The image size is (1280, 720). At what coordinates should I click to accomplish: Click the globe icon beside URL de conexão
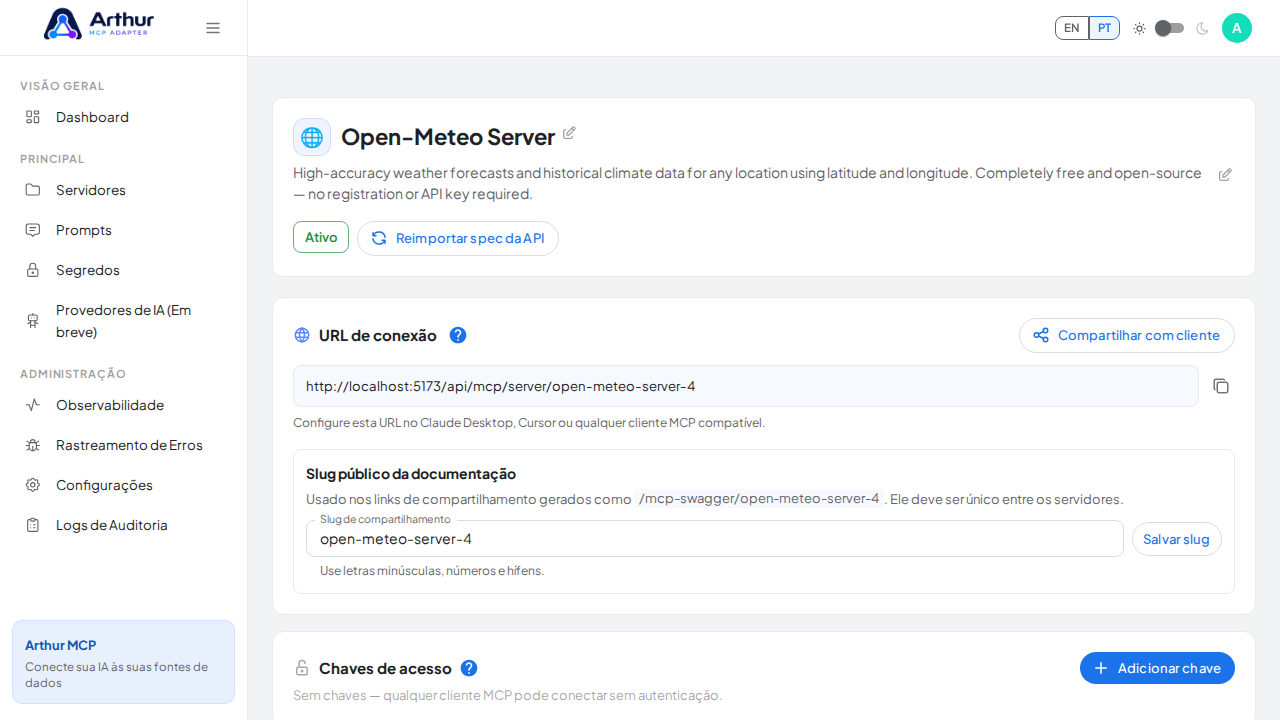pos(302,335)
